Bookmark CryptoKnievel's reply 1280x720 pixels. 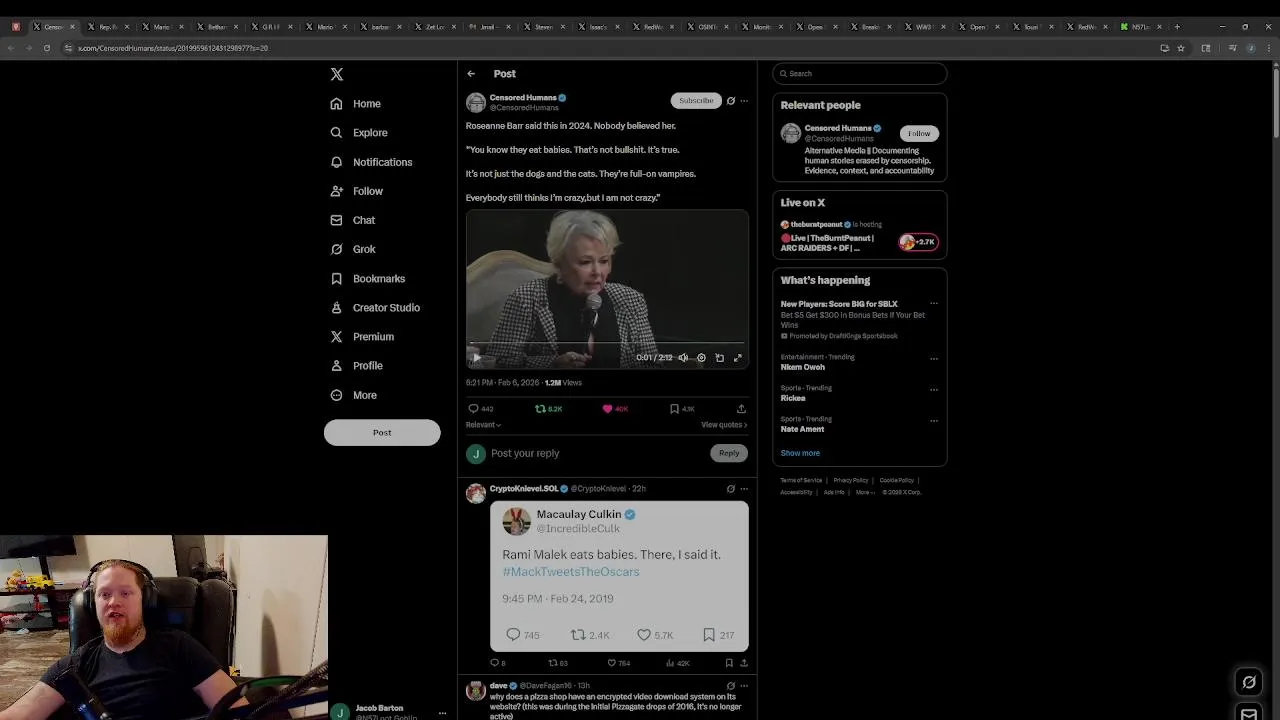(730, 663)
